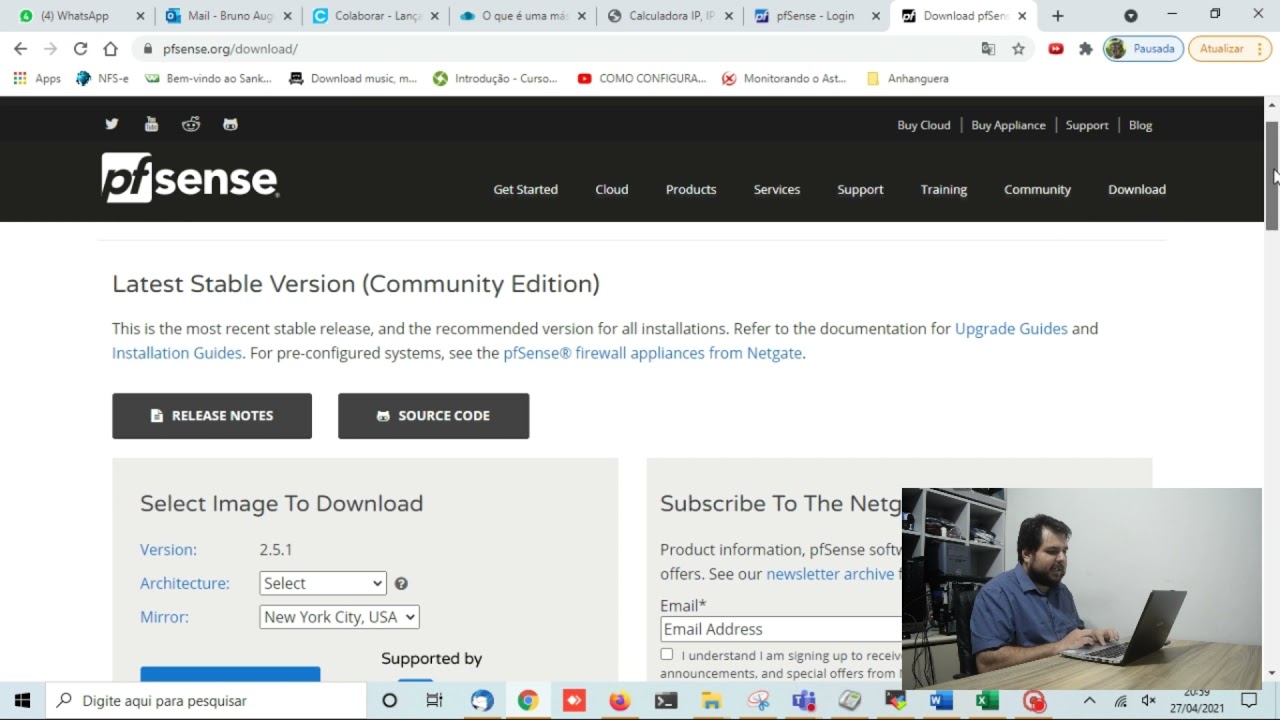Viewport: 1280px width, 720px height.
Task: Open Download menu item
Action: click(x=1137, y=189)
